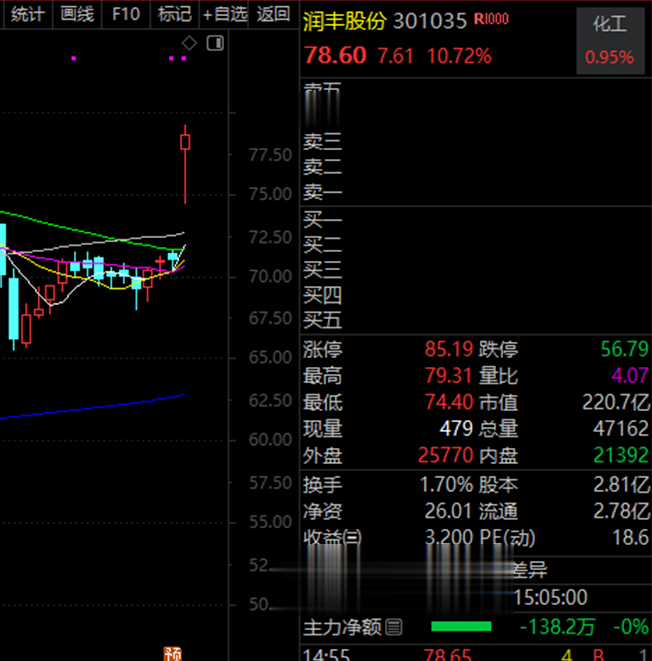Click the 14:55 trade tick row
The height and width of the screenshot is (661, 652).
(476, 654)
